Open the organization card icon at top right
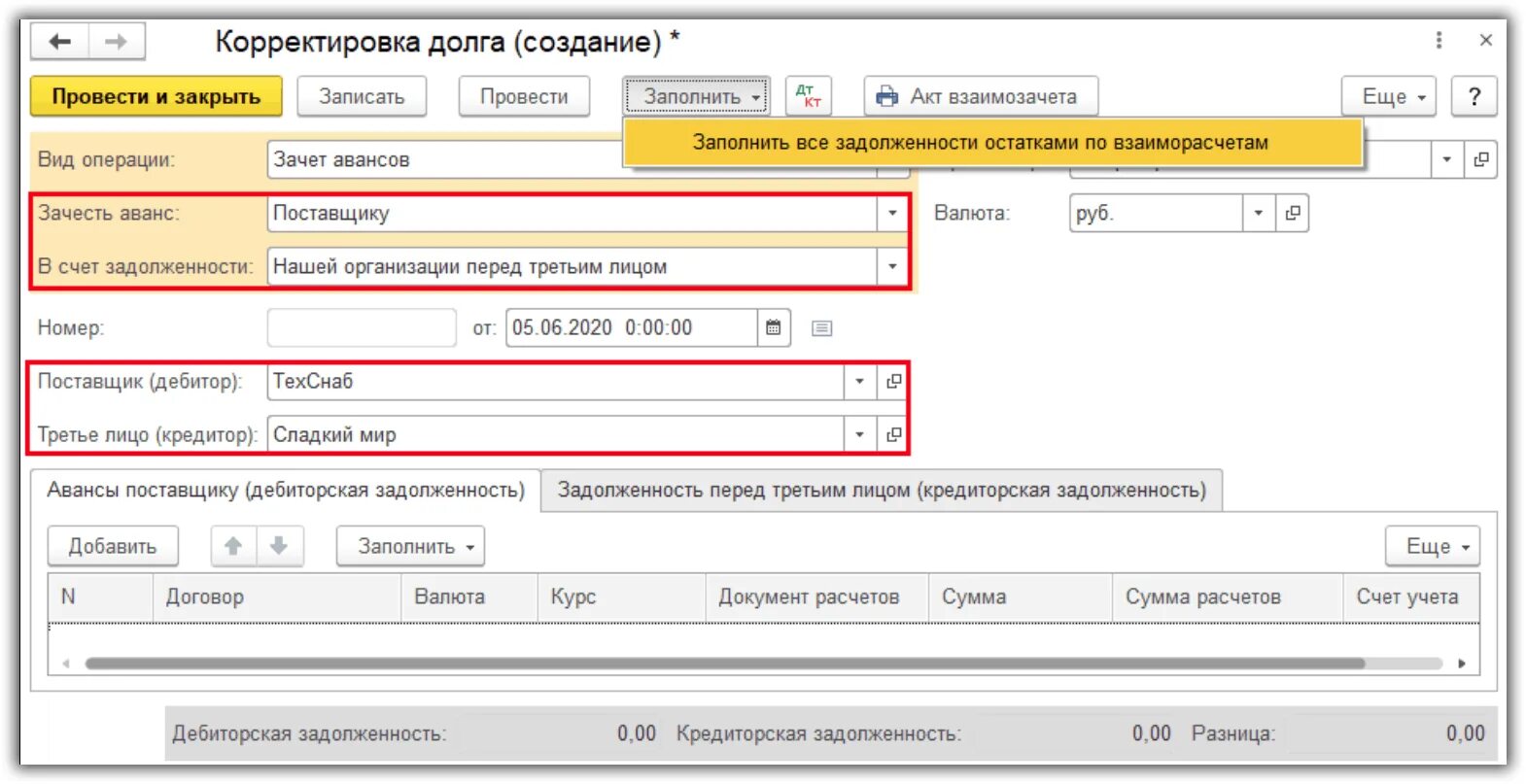 (1480, 159)
